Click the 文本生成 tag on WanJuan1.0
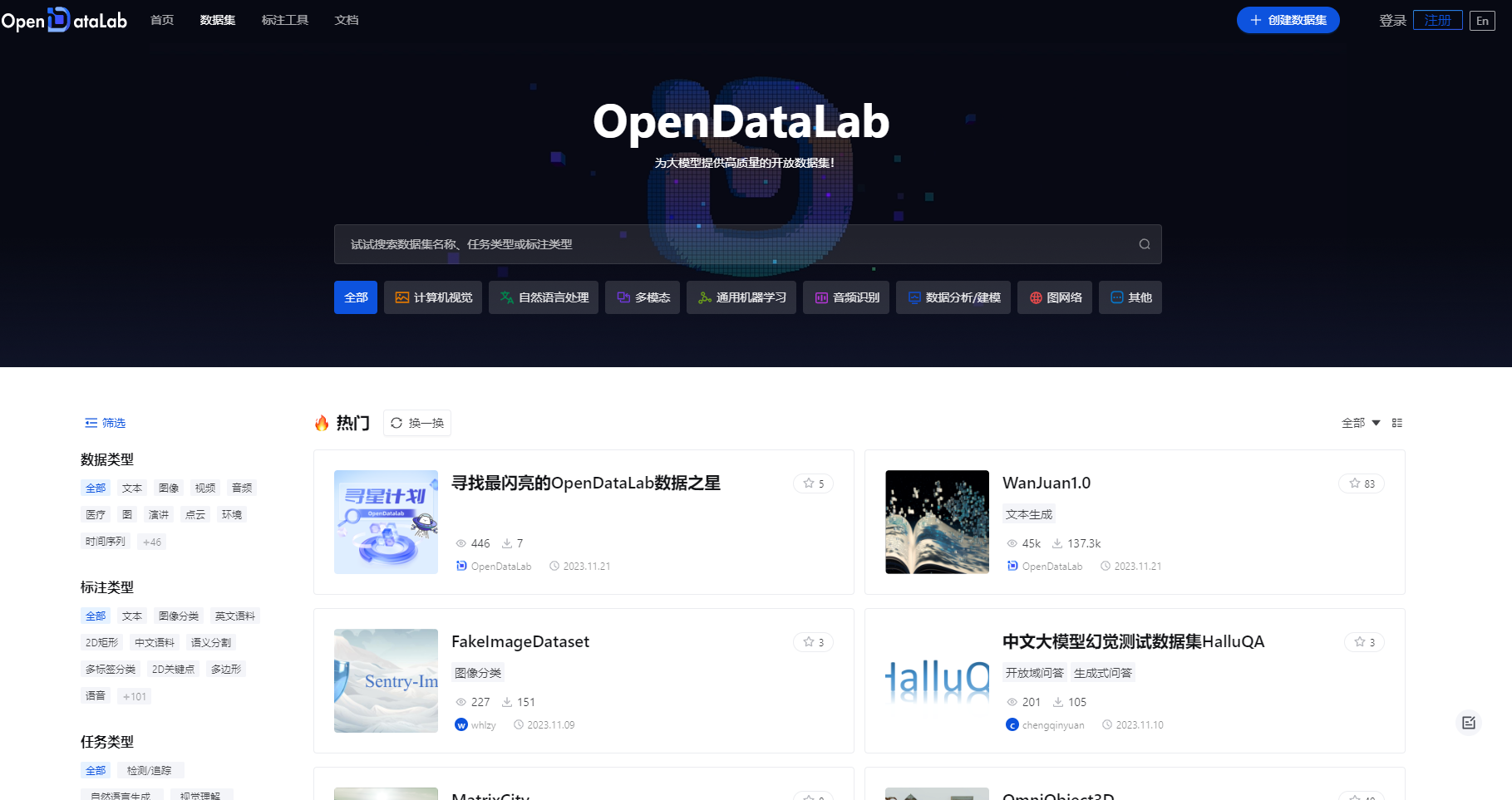This screenshot has width=1512, height=800. point(1029,514)
